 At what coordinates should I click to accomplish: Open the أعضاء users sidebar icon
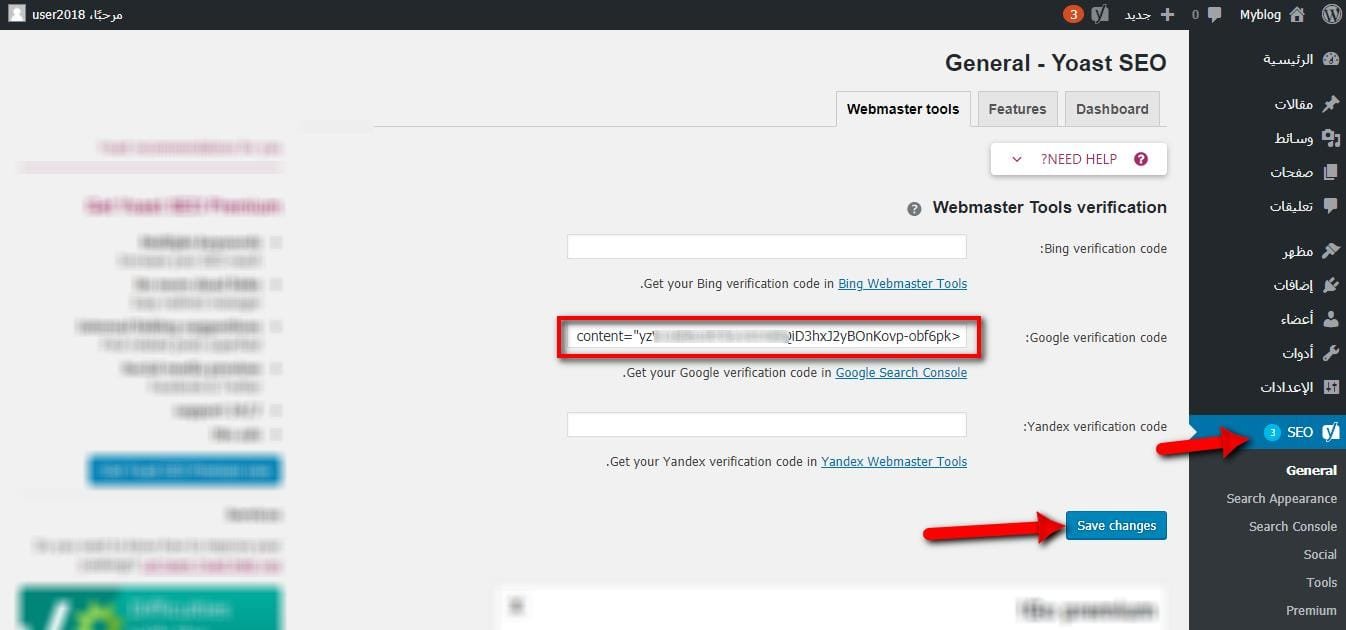coord(1331,318)
